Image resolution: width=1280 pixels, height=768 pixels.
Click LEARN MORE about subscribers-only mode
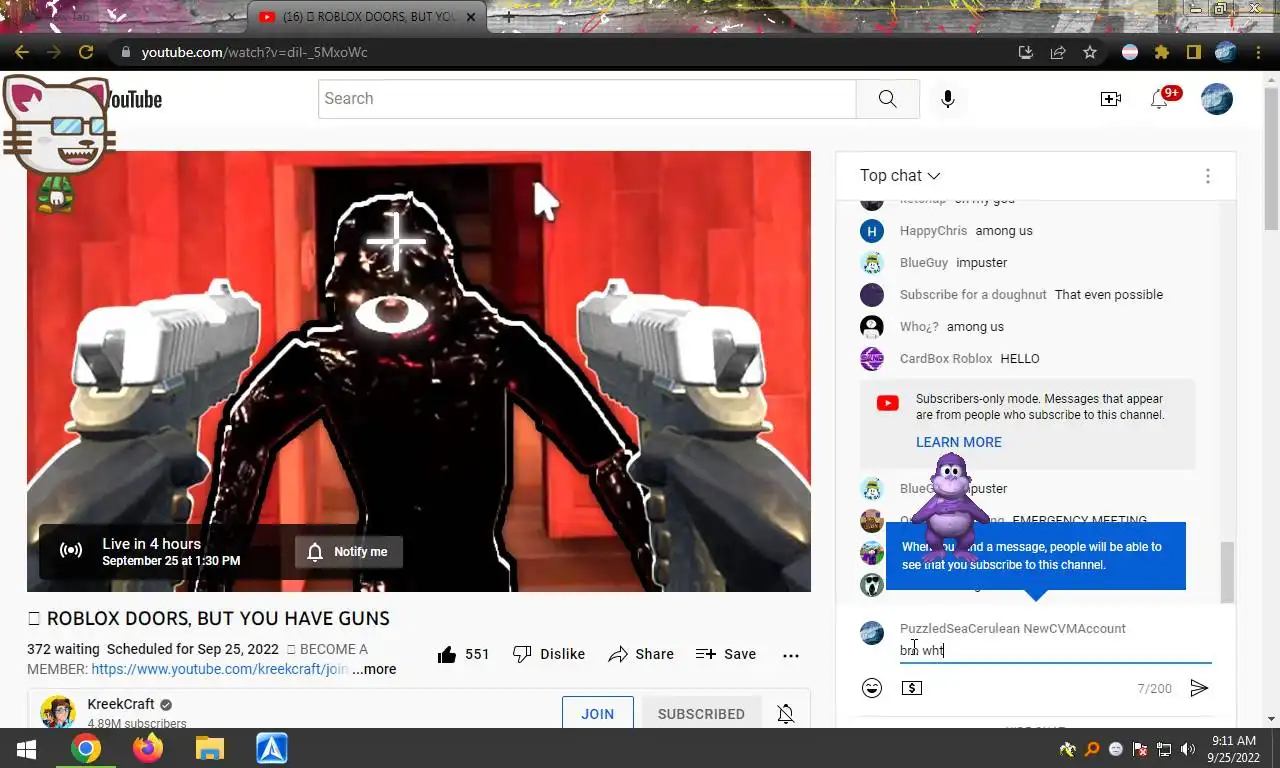click(x=958, y=442)
